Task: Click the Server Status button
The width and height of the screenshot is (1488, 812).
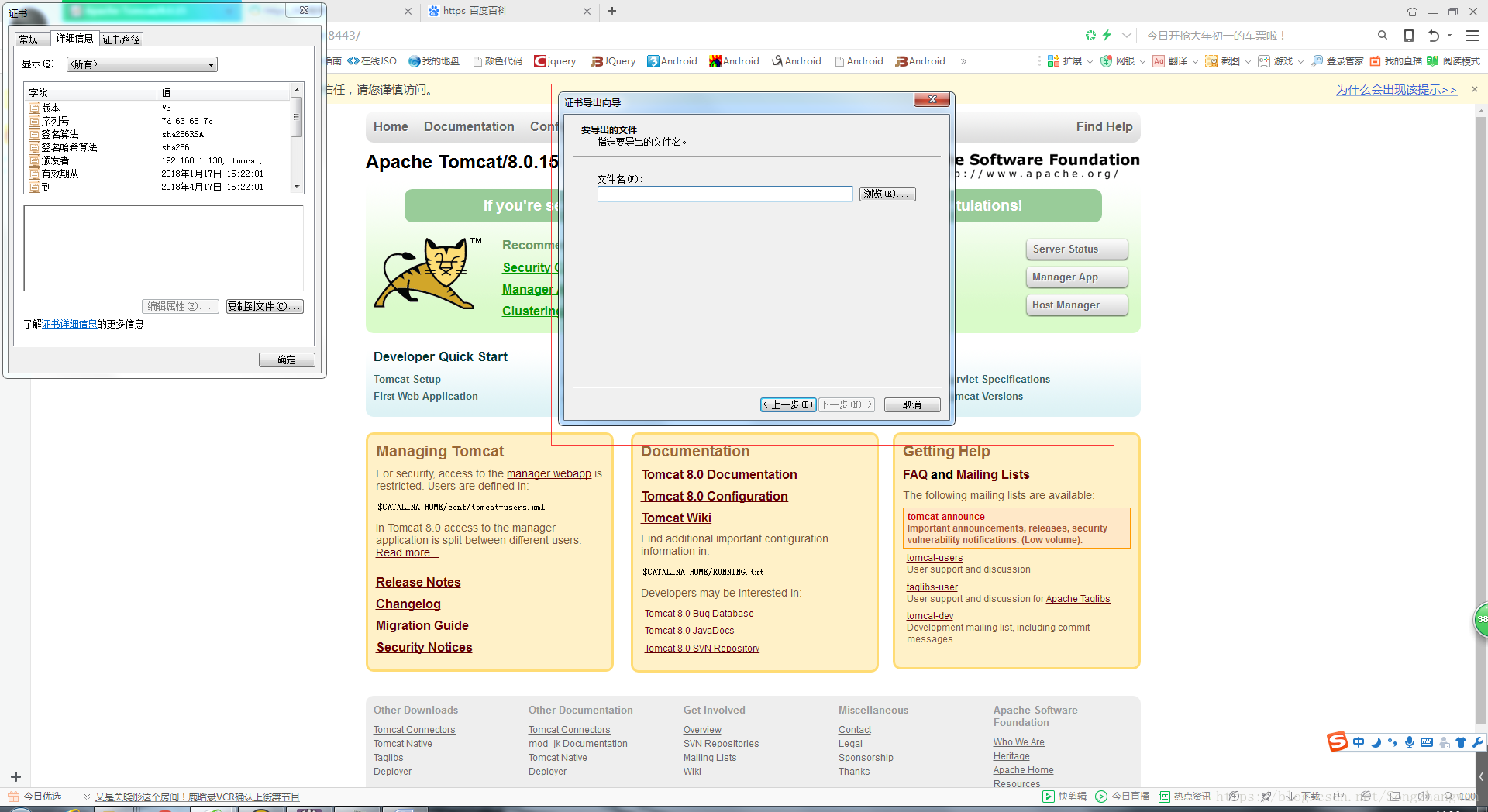Action: pyautogui.click(x=1077, y=249)
